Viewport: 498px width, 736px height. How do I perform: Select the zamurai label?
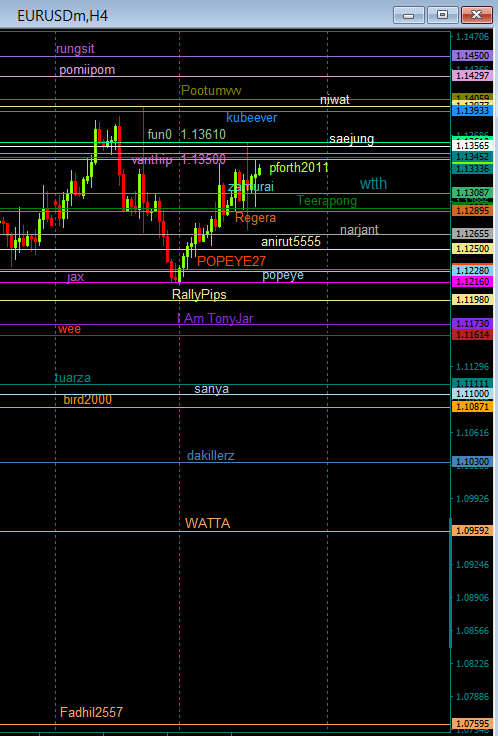coord(251,187)
